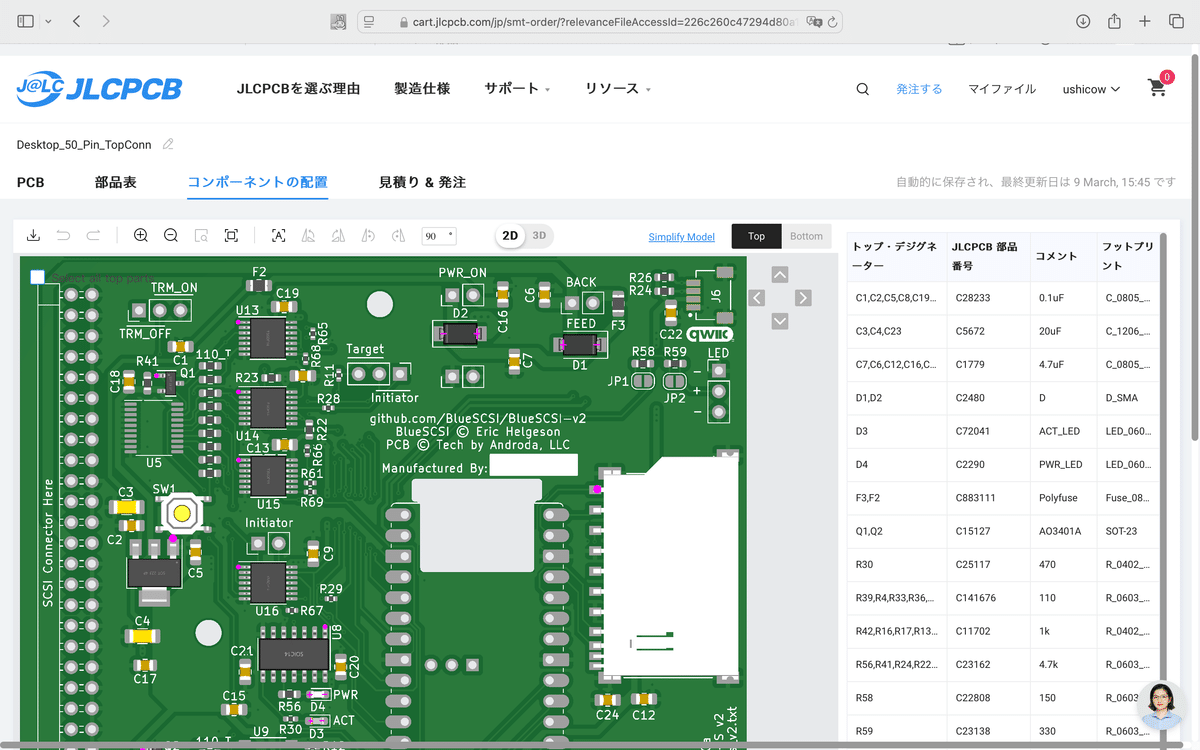
Task: Open the chat support avatar
Action: (1163, 706)
